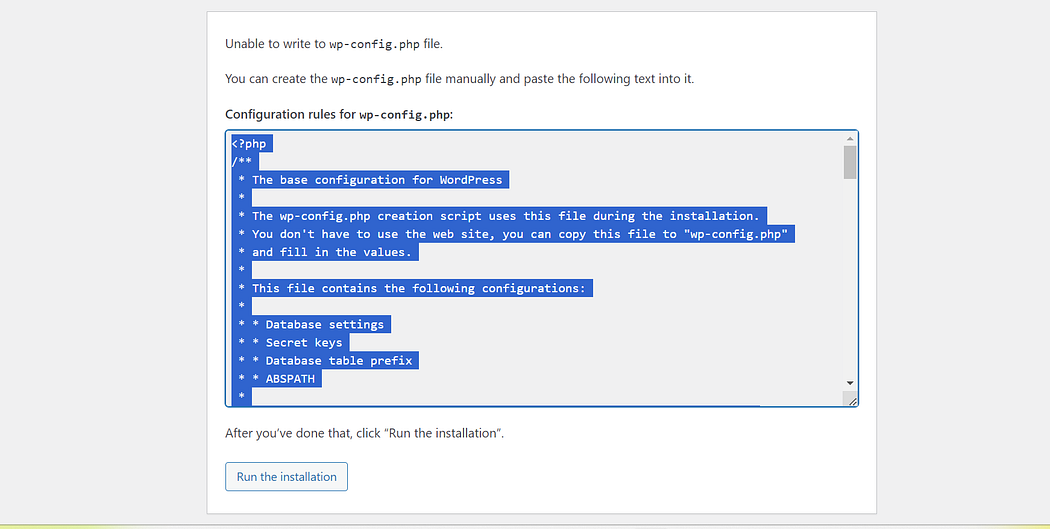Click the '* Secret keys' line
The width and height of the screenshot is (1050, 529).
[x=290, y=342]
